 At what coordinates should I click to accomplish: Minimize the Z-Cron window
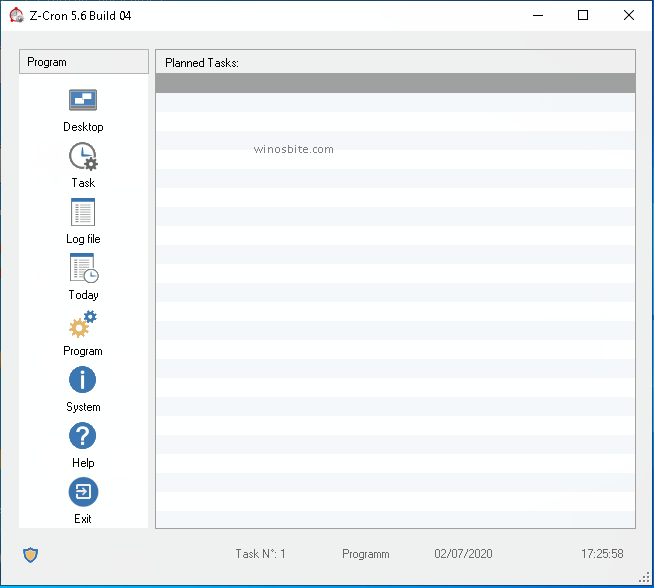tap(538, 15)
